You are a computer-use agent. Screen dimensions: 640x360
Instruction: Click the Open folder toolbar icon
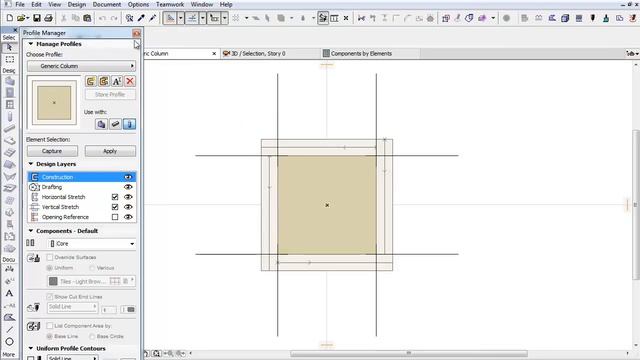click(21, 18)
